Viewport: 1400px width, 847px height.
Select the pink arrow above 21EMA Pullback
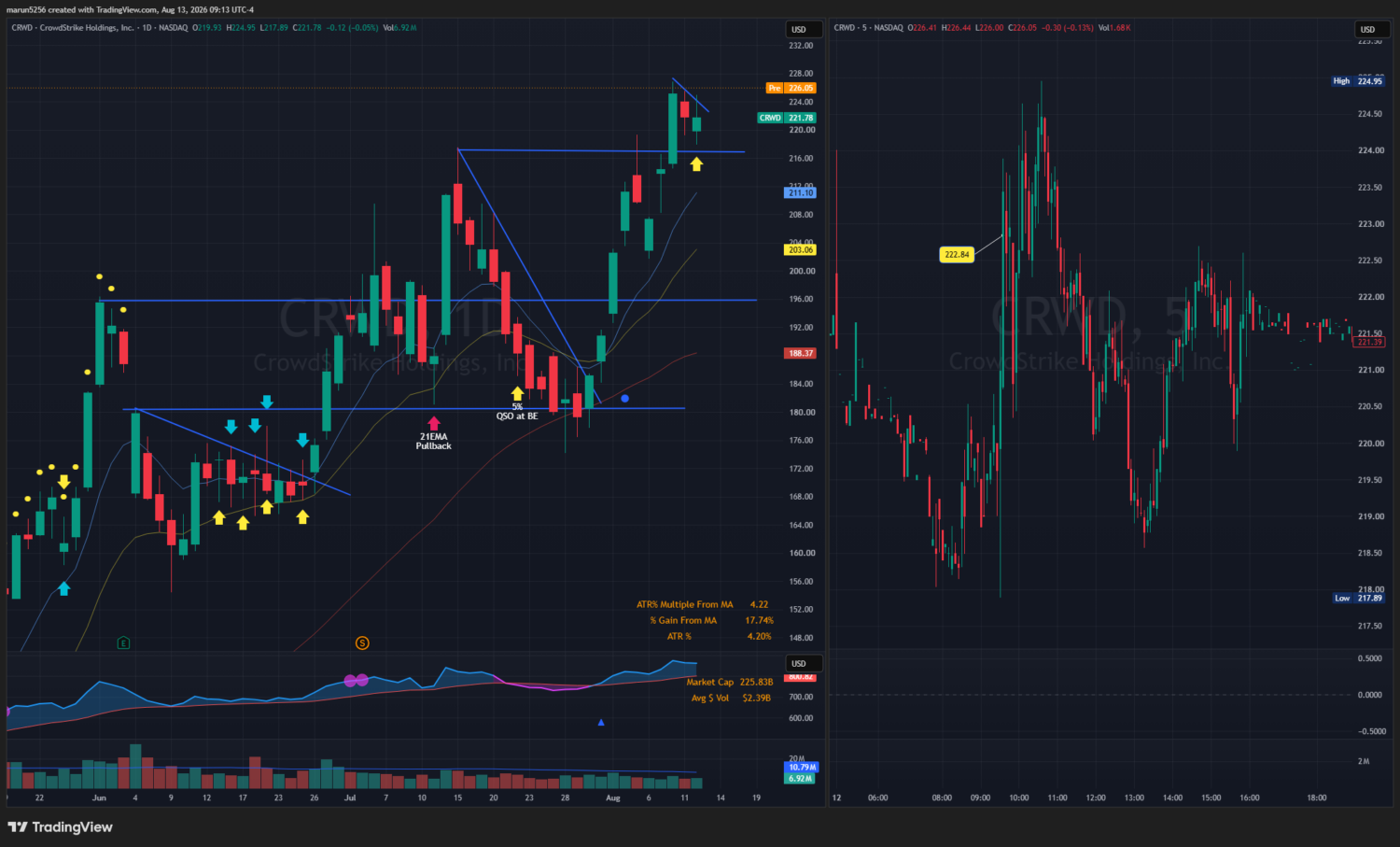434,424
